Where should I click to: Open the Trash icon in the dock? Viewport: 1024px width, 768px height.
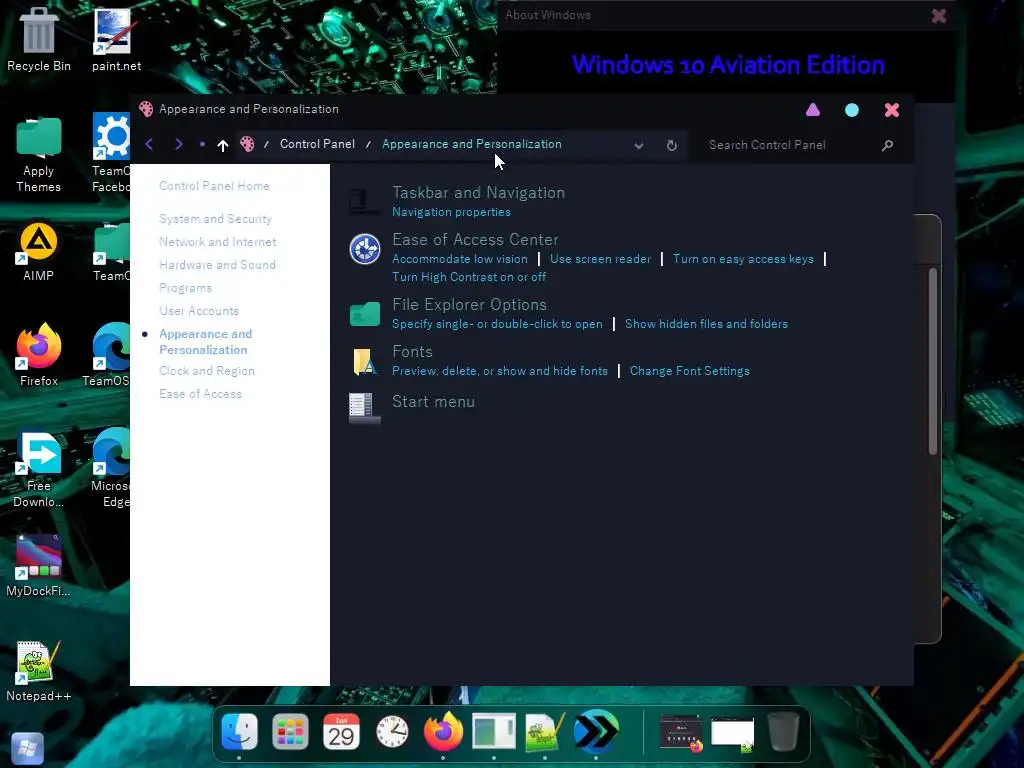[783, 731]
